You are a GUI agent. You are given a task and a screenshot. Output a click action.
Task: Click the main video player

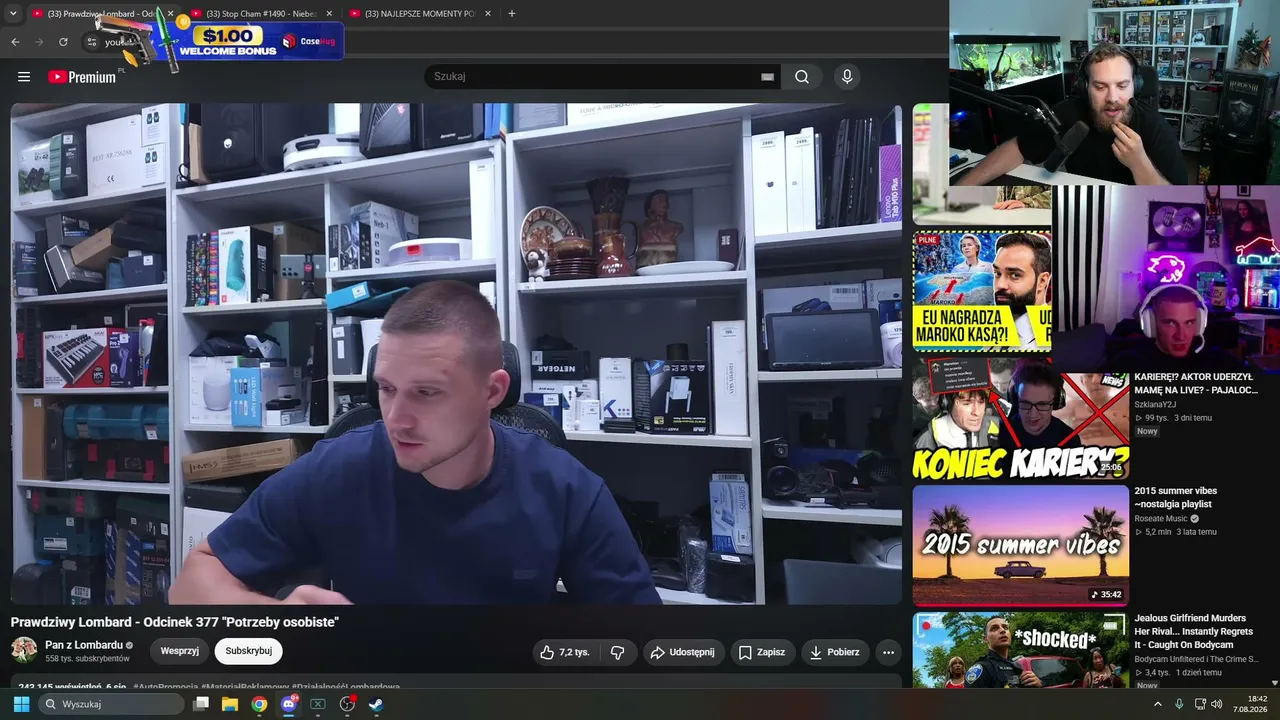click(x=456, y=354)
